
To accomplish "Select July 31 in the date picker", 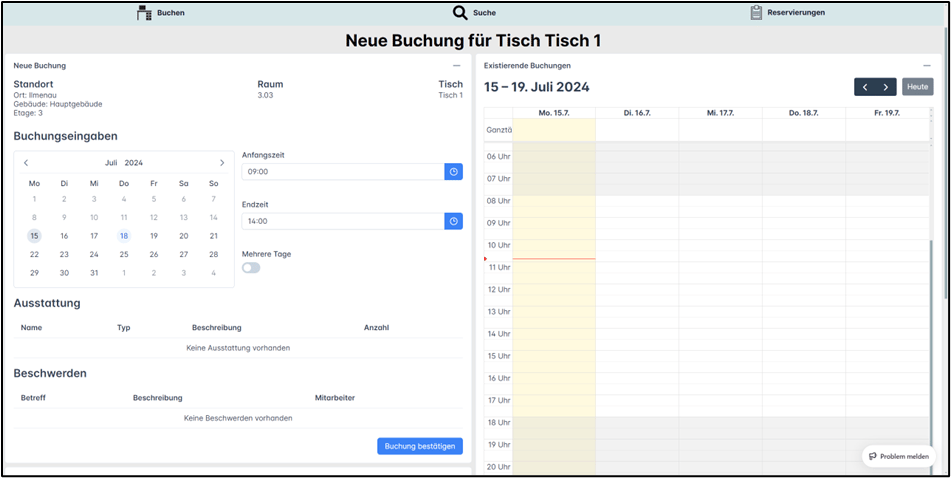I will tap(94, 273).
